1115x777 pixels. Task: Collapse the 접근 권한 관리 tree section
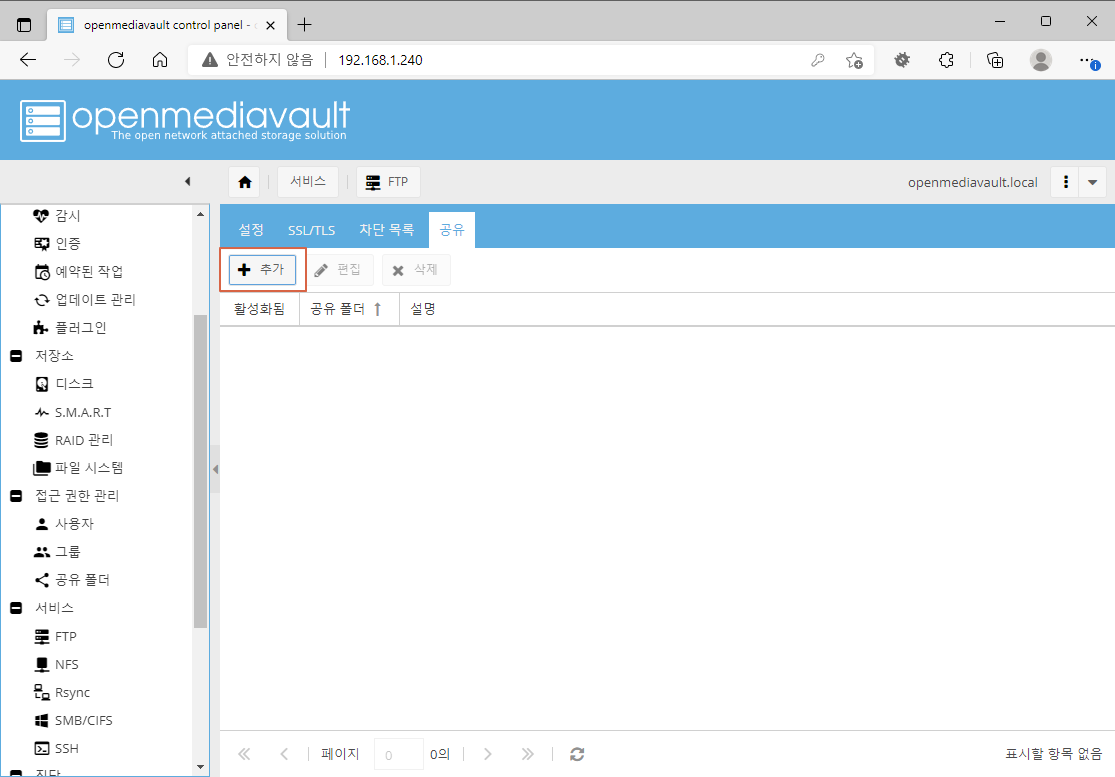[16, 495]
